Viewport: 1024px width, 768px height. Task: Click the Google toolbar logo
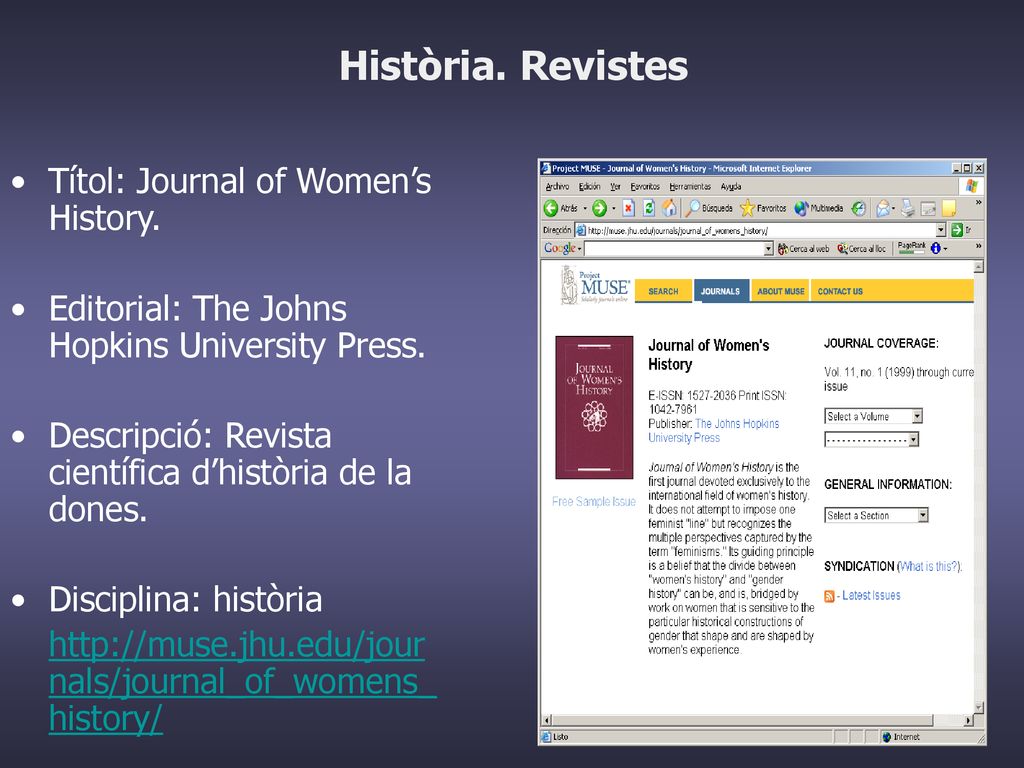pos(560,248)
